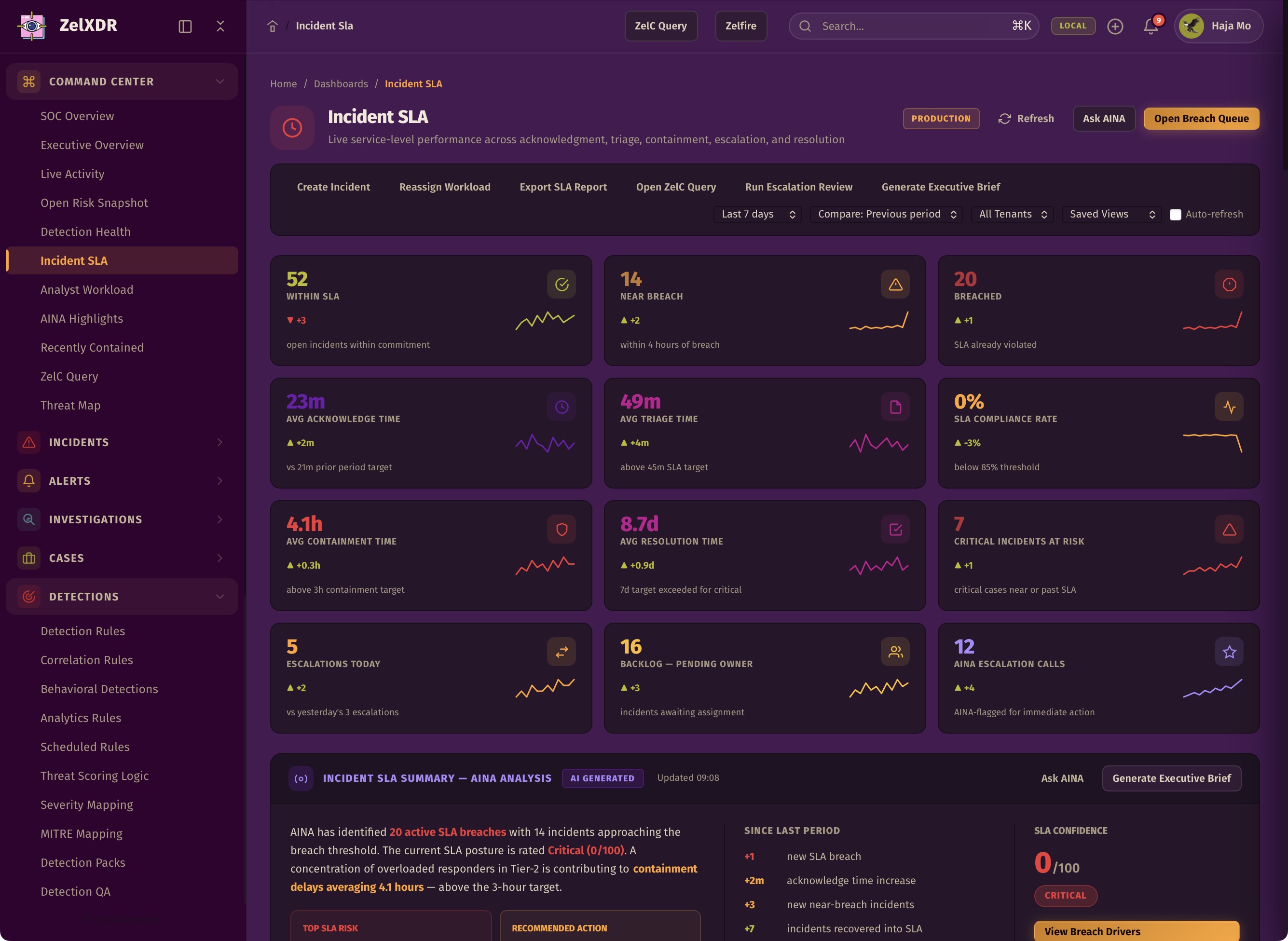Screen dimensions: 1288x941
Task: Open the Saved Views dropdown
Action: pyautogui.click(x=1111, y=214)
